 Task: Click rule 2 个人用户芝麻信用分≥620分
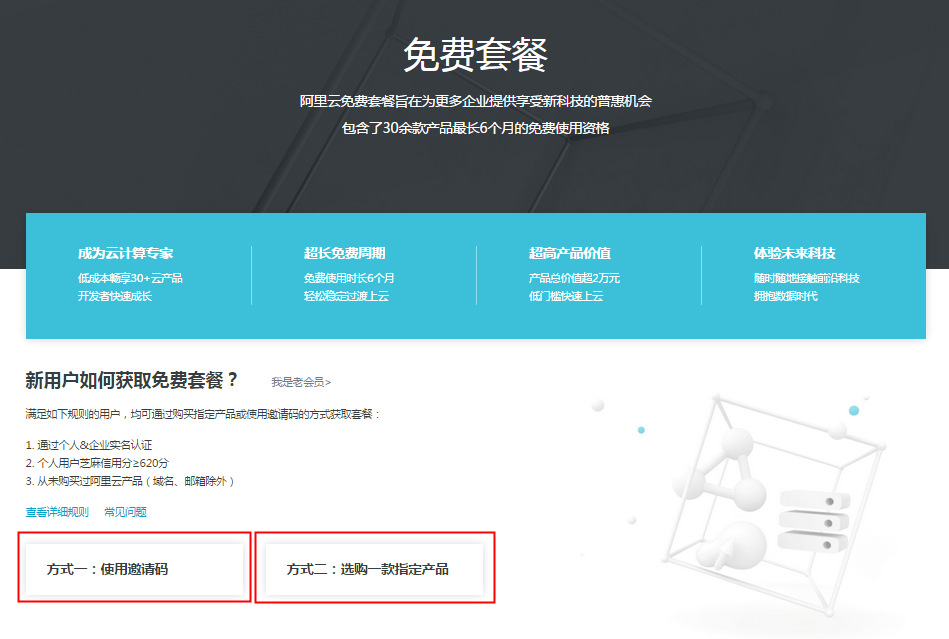click(x=97, y=463)
